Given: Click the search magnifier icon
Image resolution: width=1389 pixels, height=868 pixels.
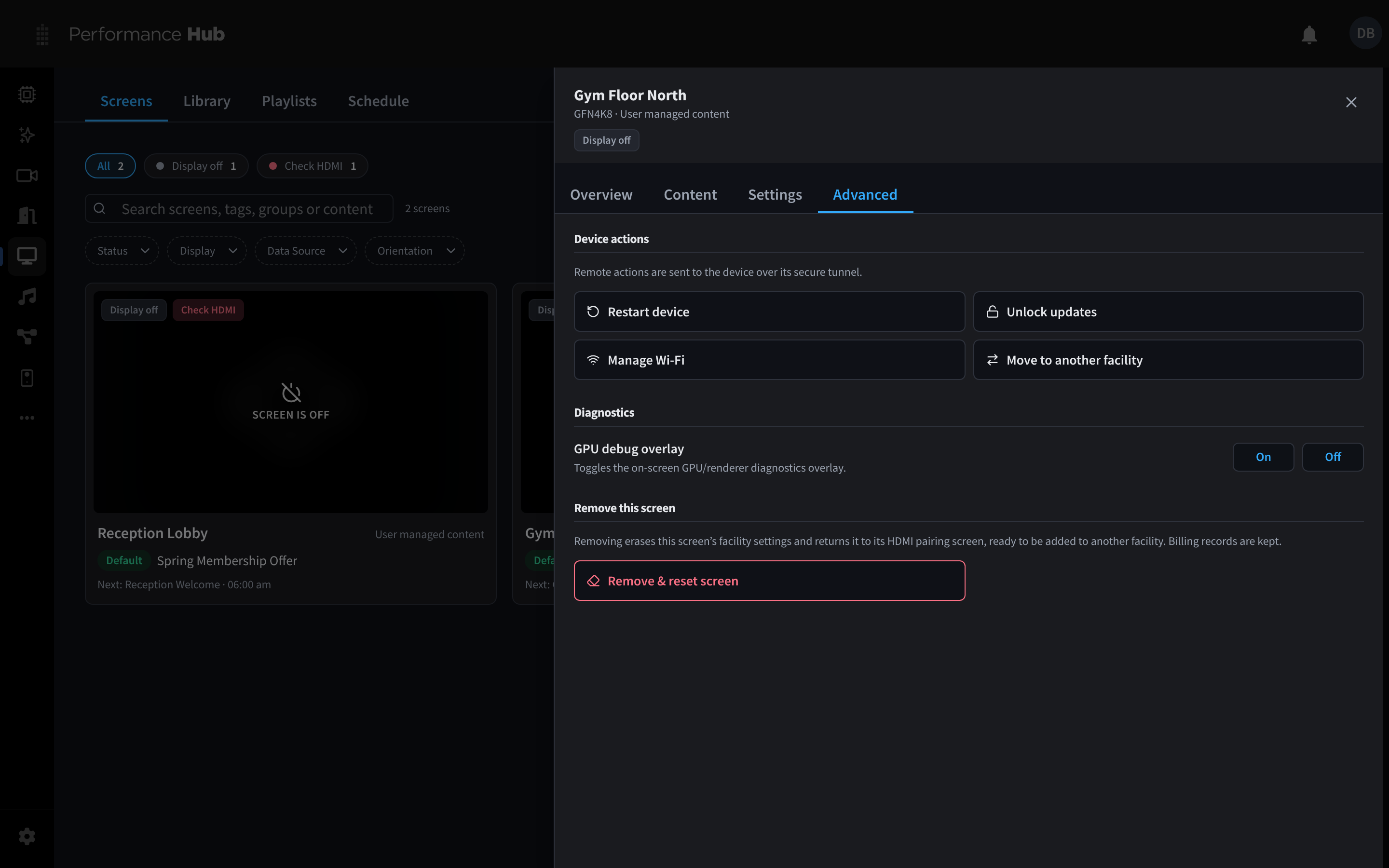Looking at the screenshot, I should 99,208.
